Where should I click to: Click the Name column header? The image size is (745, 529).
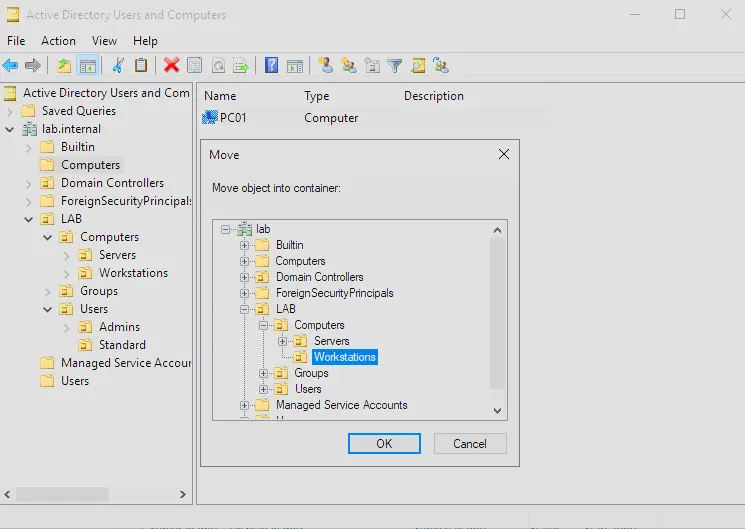click(x=220, y=96)
